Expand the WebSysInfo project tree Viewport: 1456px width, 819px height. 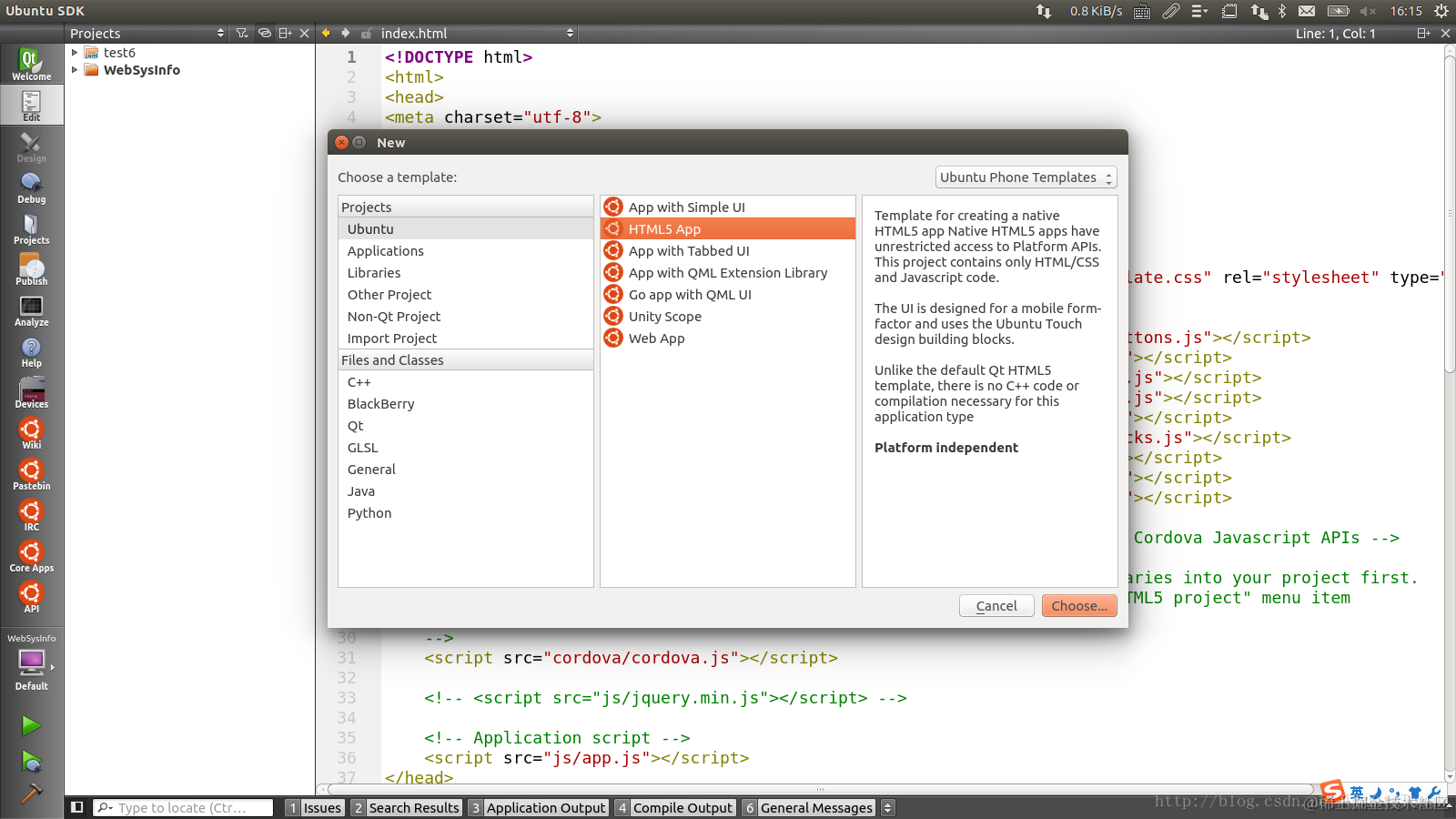pos(75,70)
